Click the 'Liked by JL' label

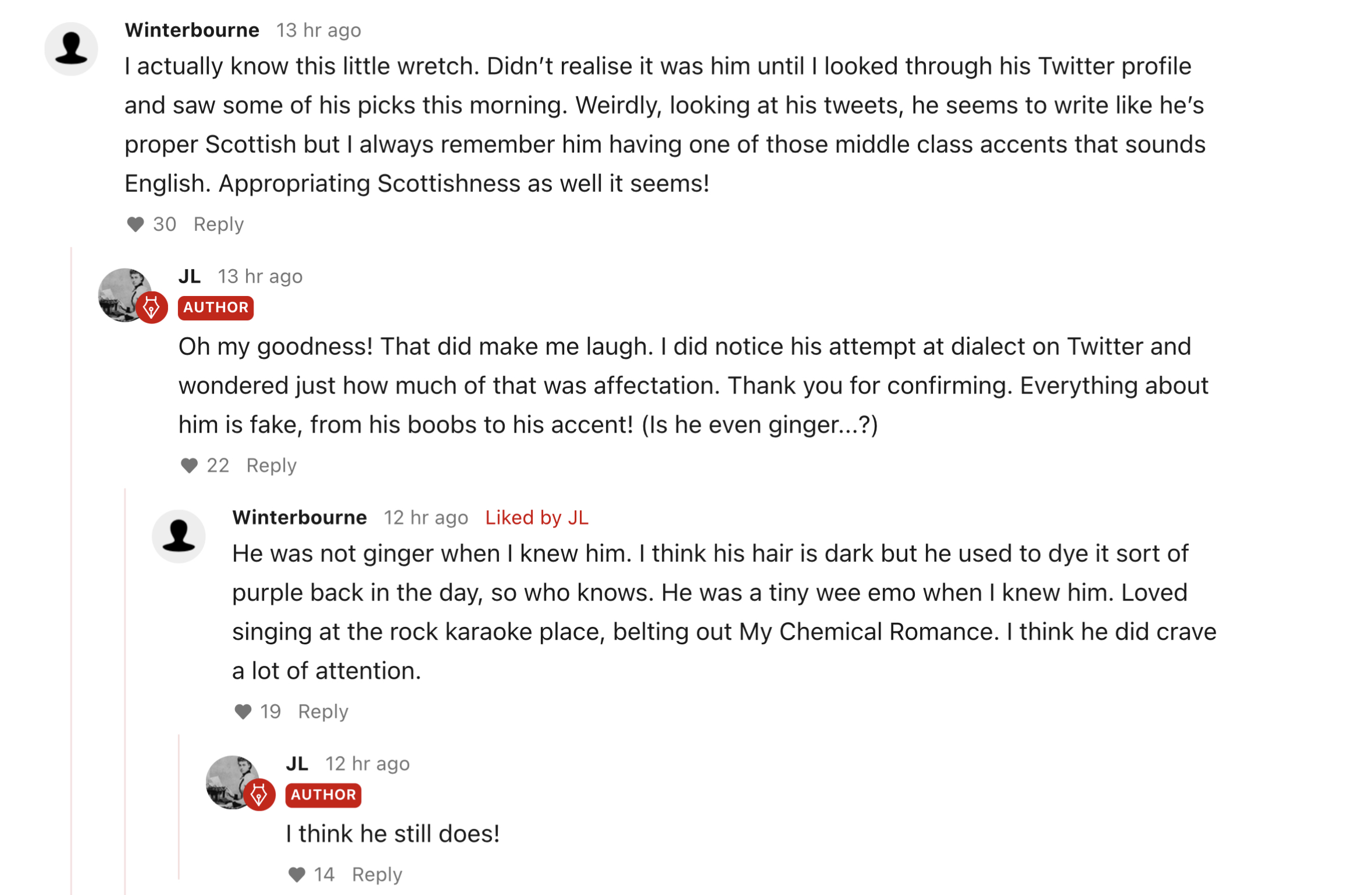tap(537, 518)
